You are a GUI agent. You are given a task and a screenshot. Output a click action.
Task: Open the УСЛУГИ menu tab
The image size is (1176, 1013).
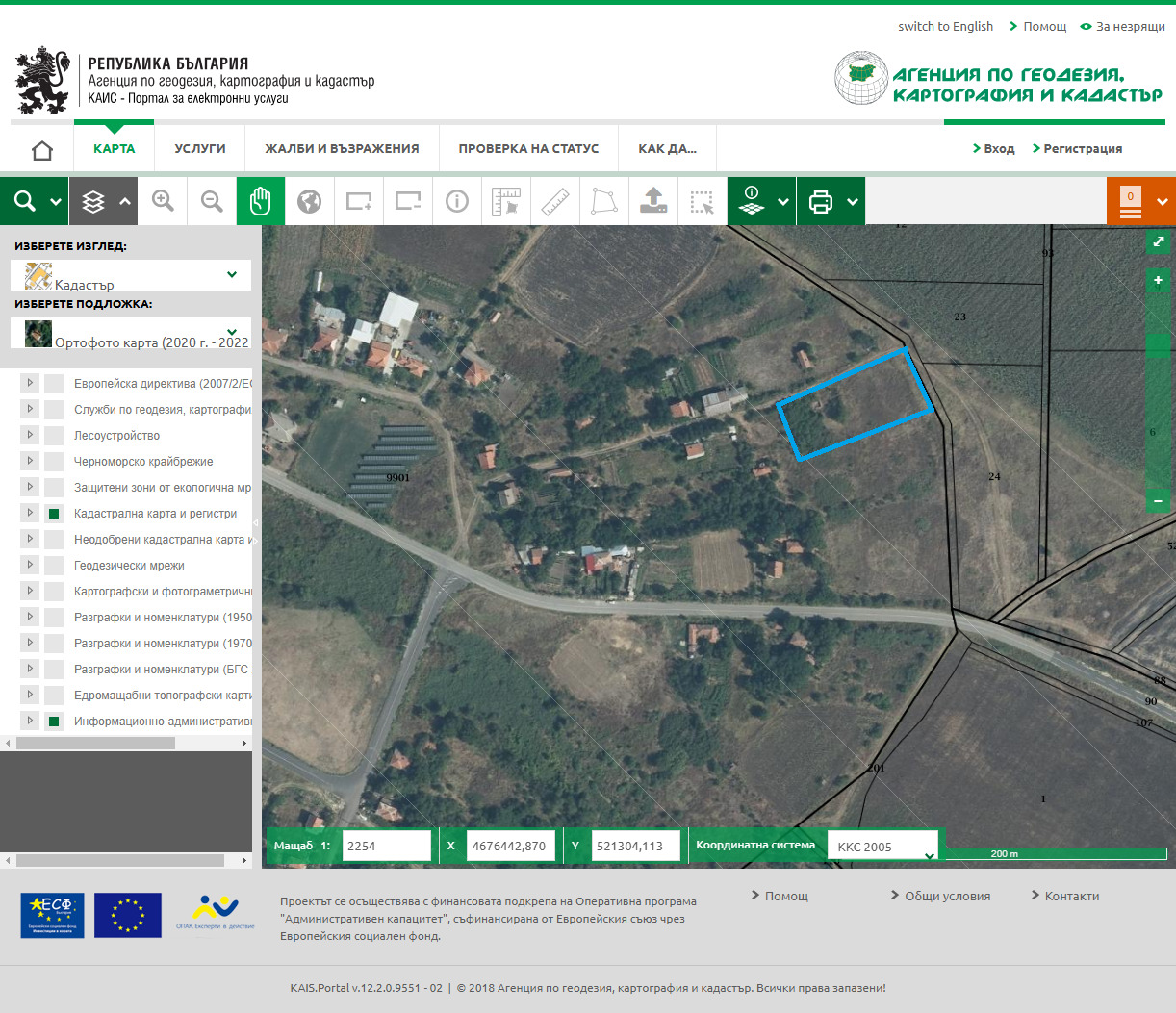(200, 149)
